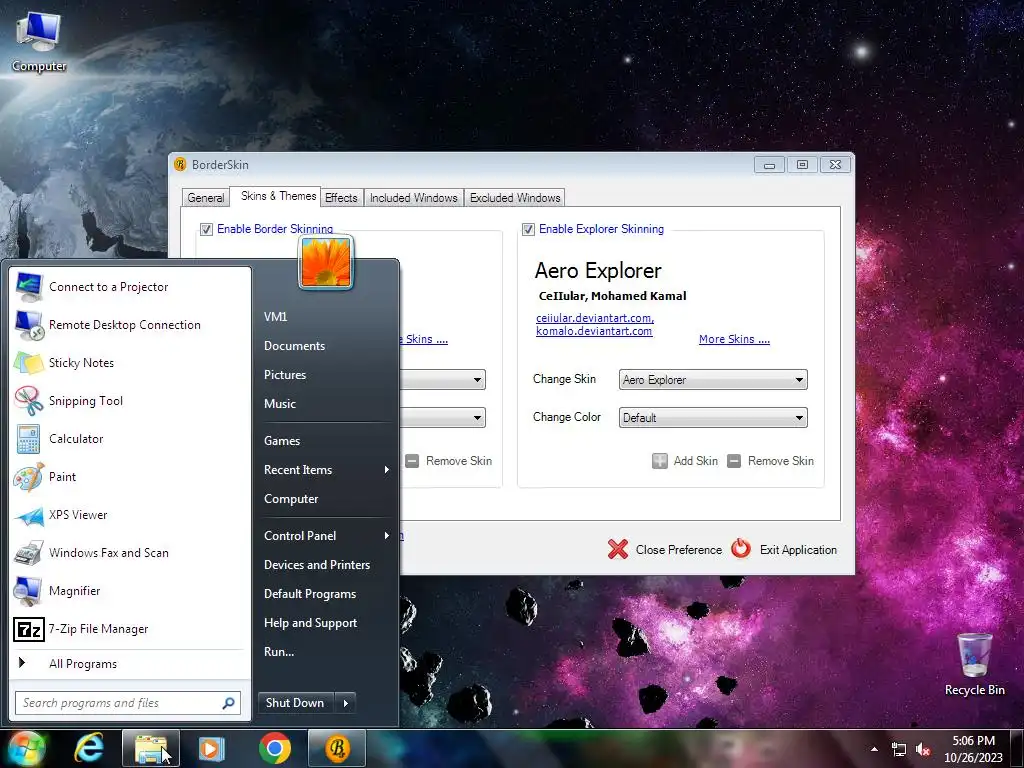The height and width of the screenshot is (768, 1024).
Task: Switch to the General tab
Action: (206, 198)
